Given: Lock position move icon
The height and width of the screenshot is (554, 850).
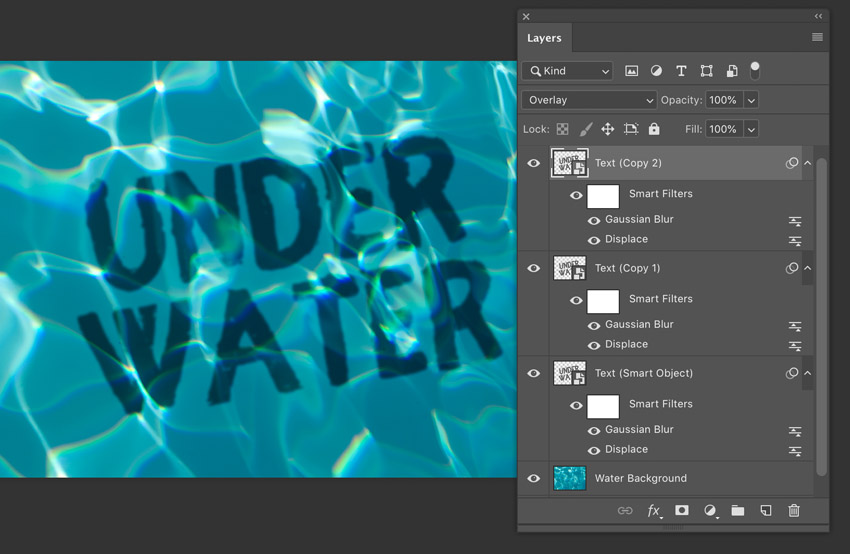Looking at the screenshot, I should pyautogui.click(x=608, y=129).
